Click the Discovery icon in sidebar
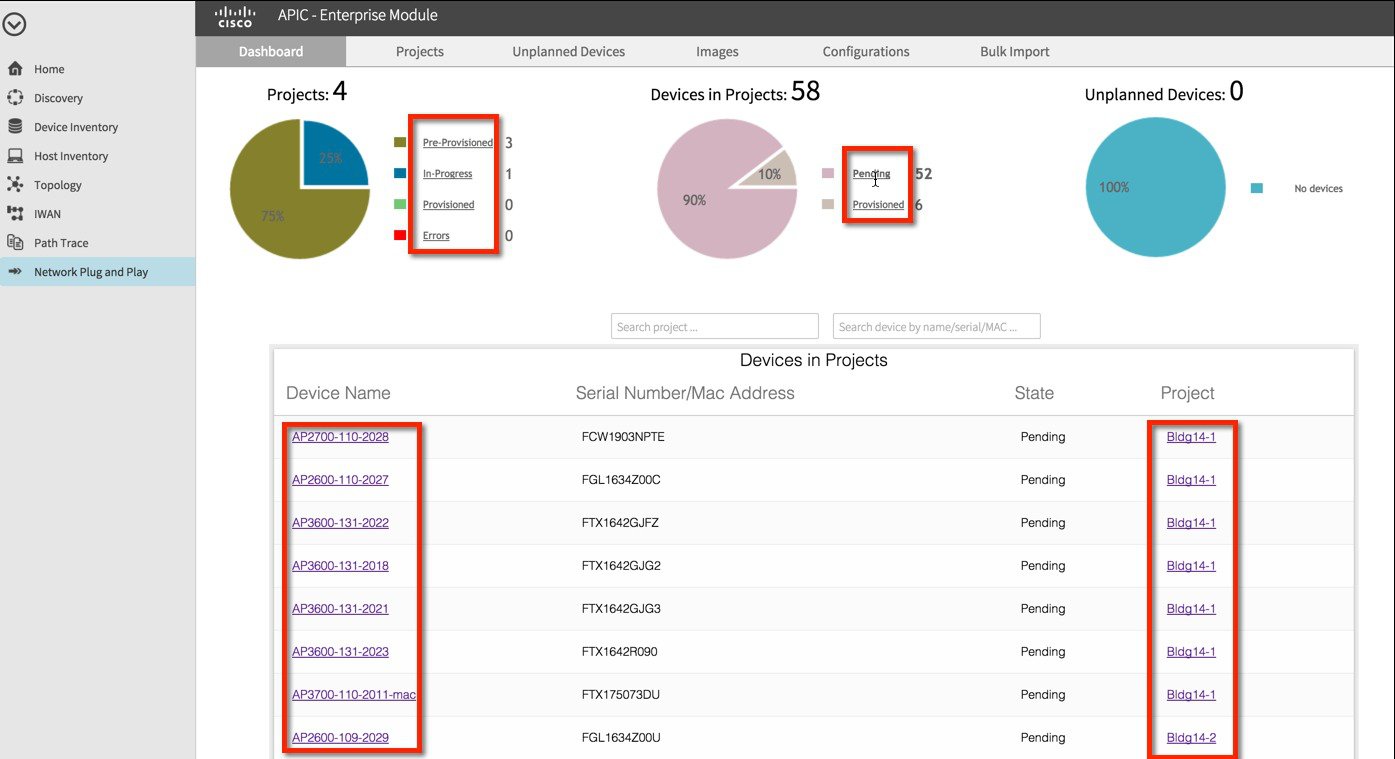The image size is (1395, 759). pyautogui.click(x=15, y=98)
